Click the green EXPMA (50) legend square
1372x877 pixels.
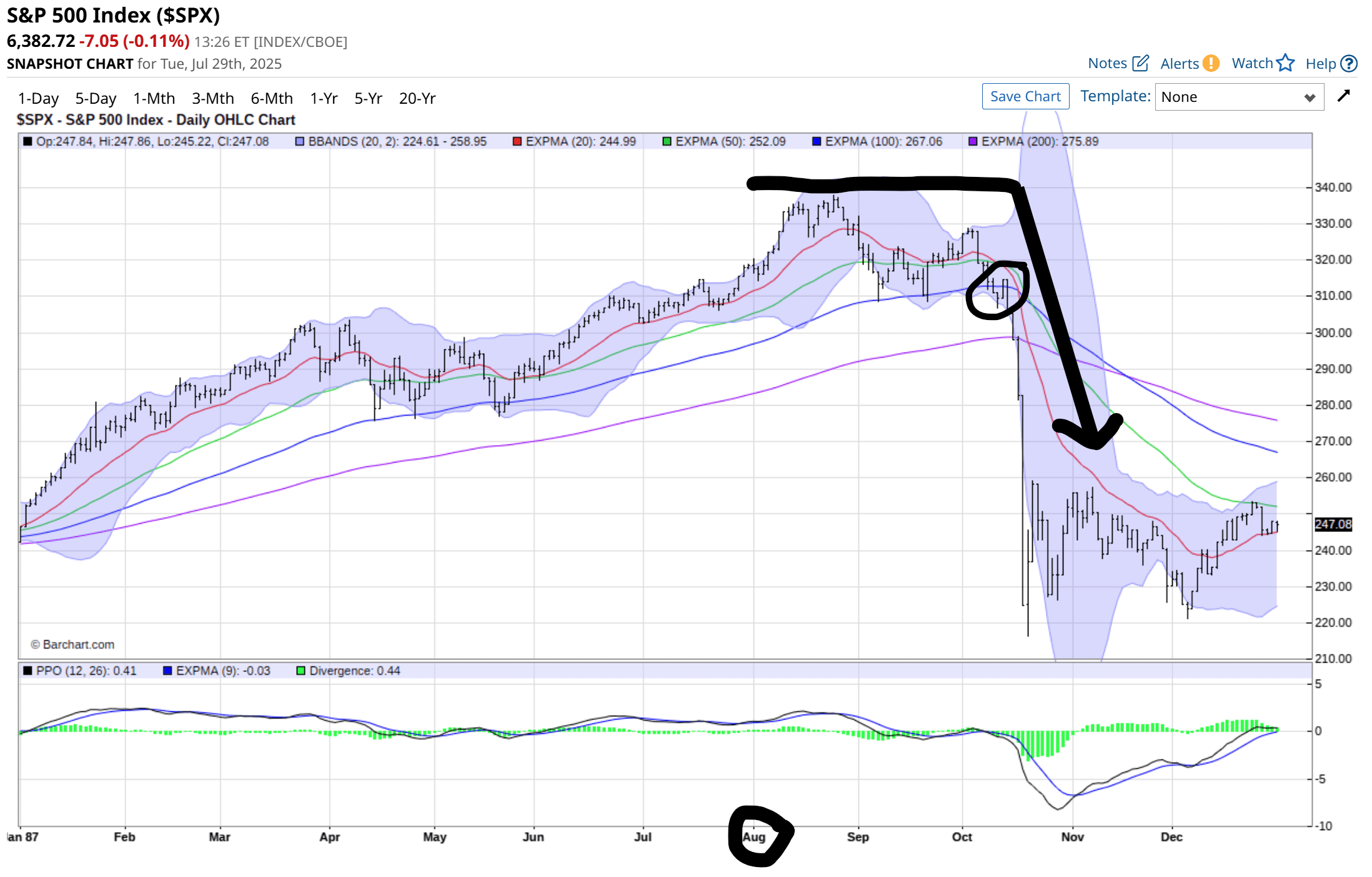[667, 142]
